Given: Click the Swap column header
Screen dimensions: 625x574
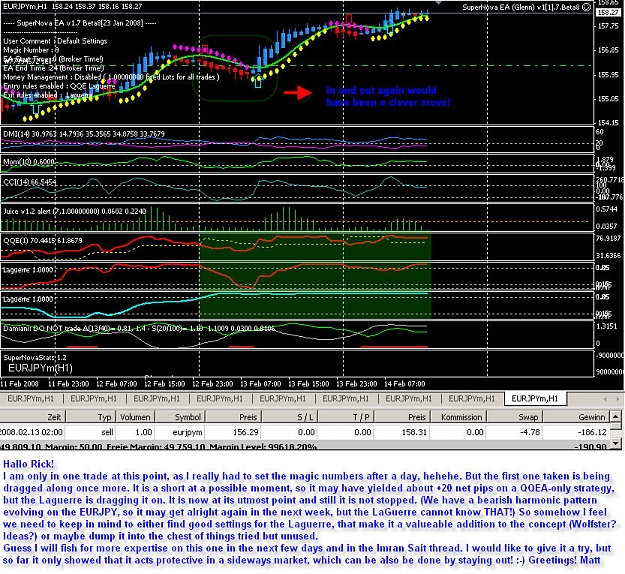Looking at the screenshot, I should [x=514, y=417].
